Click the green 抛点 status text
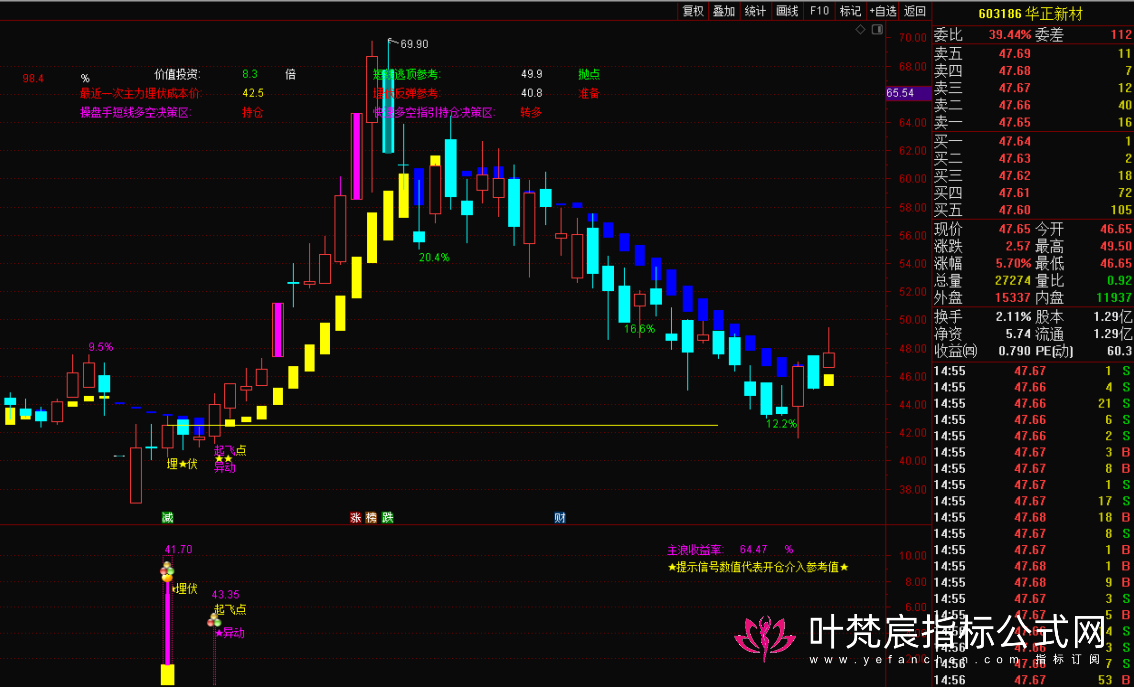1134x687 pixels. (x=589, y=74)
